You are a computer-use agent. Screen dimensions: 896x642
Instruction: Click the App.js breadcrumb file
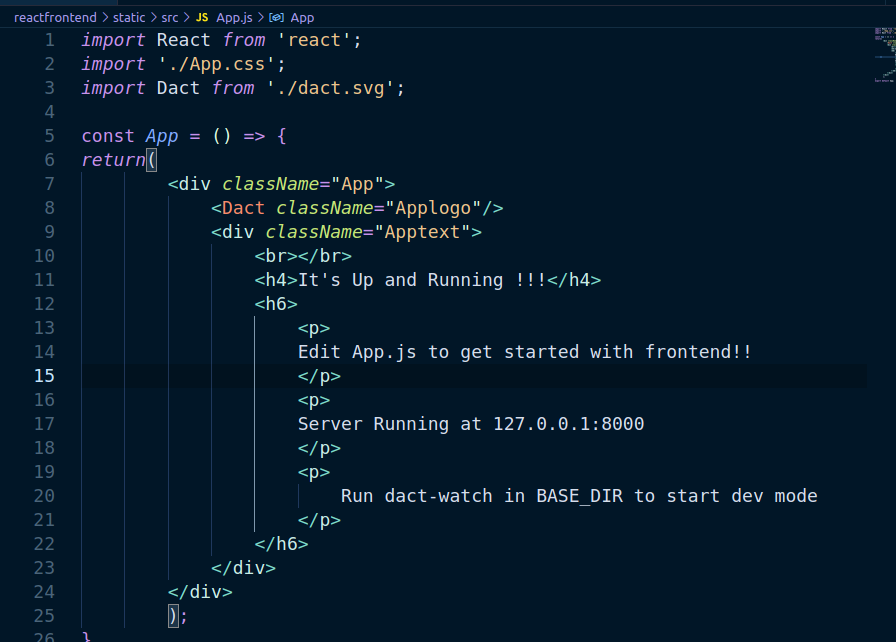(234, 18)
